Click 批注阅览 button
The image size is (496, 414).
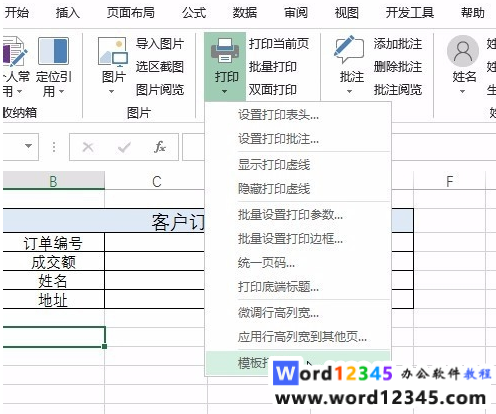(398, 89)
